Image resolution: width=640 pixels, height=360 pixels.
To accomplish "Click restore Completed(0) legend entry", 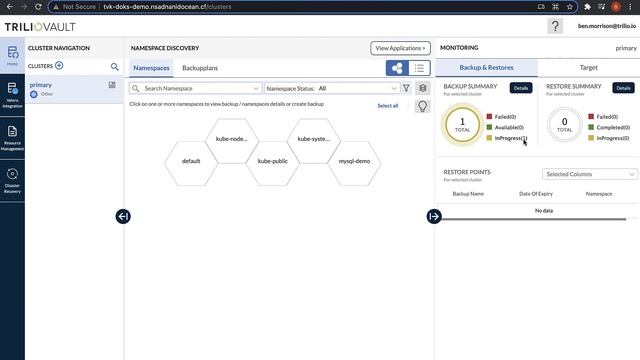I will [609, 127].
